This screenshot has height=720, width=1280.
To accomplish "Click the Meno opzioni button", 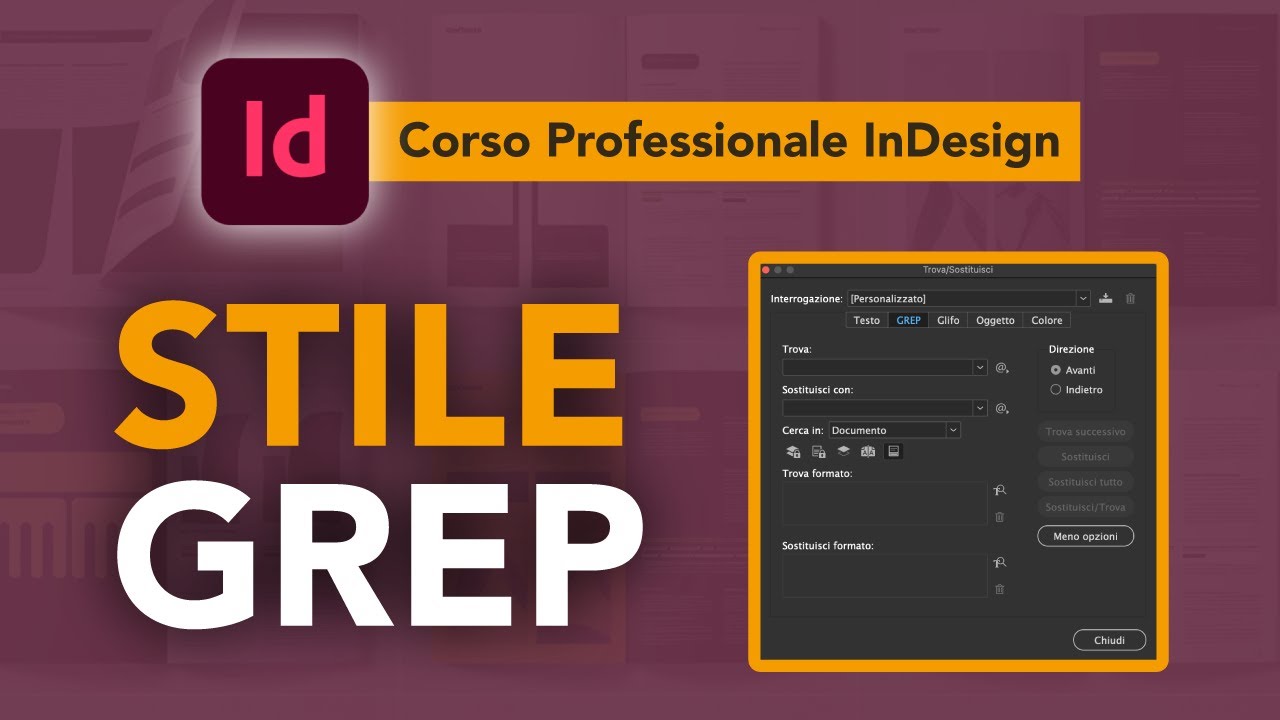I will coord(1085,537).
